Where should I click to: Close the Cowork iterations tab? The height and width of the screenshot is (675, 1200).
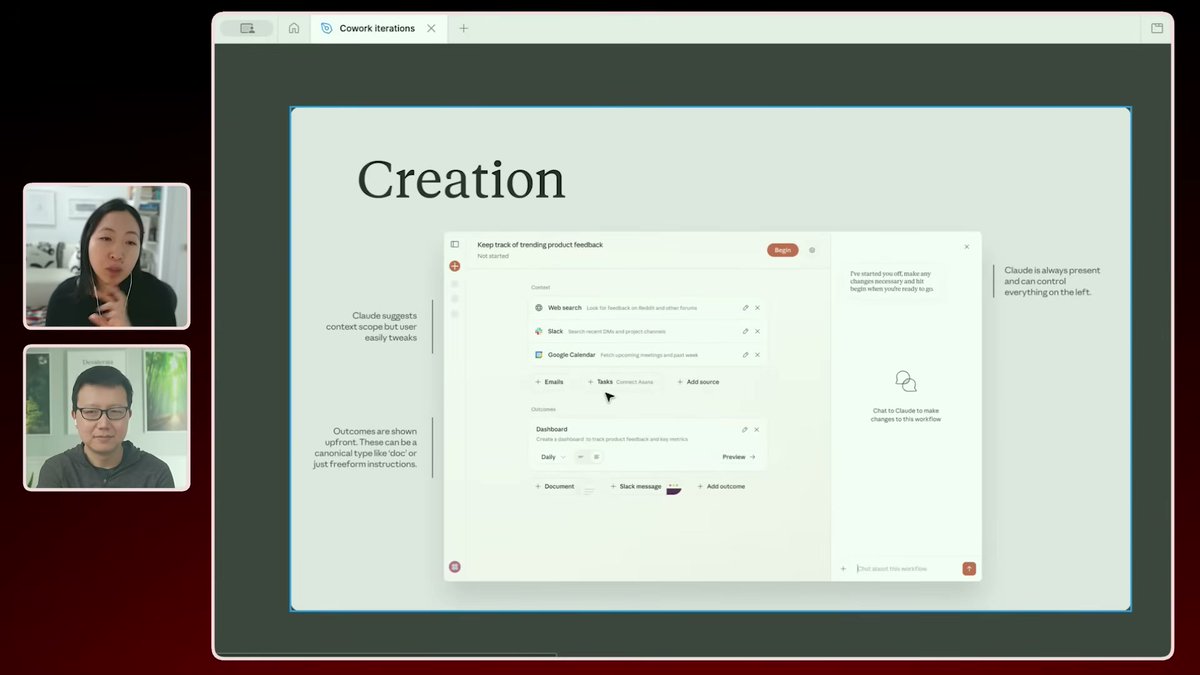[x=431, y=28]
